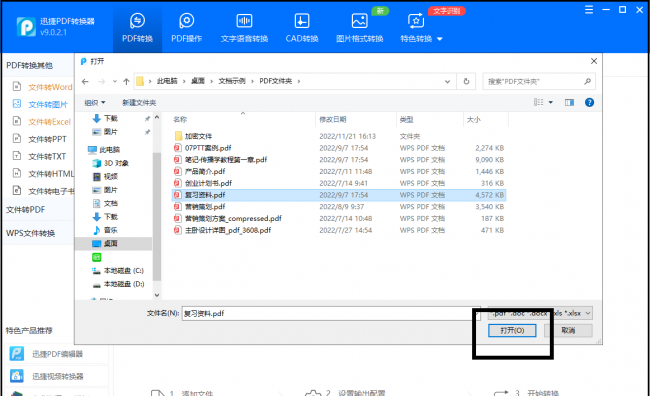Viewport: 650px width, 396px height.
Task: Click the search PDF文件夹 field
Action: coord(539,81)
